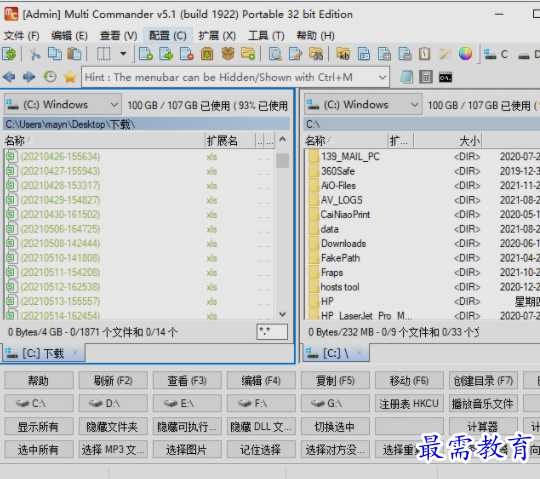Image resolution: width=540 pixels, height=479 pixels.
Task: Click the notepad icon right of the hint box
Action: pos(406,77)
